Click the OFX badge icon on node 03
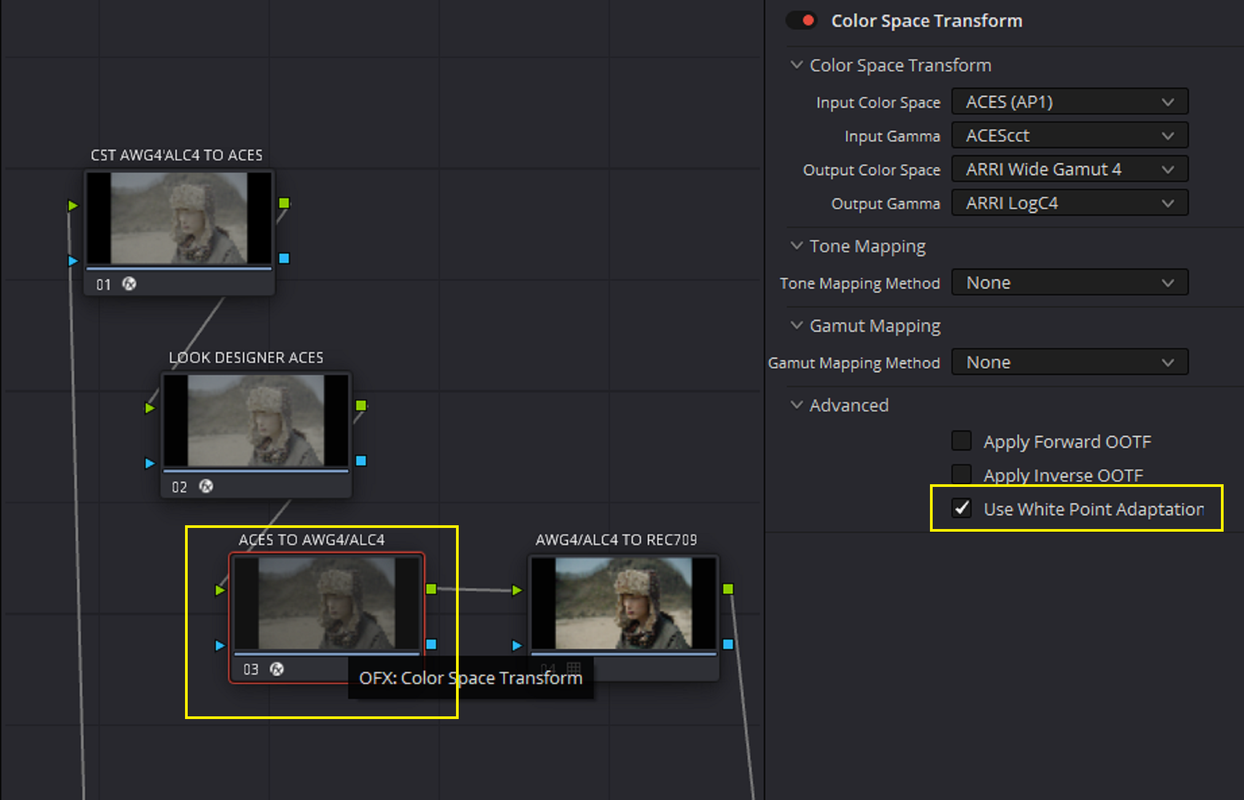 point(277,669)
